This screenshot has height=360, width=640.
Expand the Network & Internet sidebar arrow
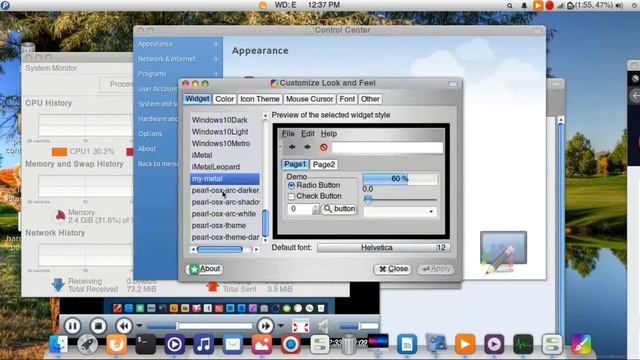point(216,59)
